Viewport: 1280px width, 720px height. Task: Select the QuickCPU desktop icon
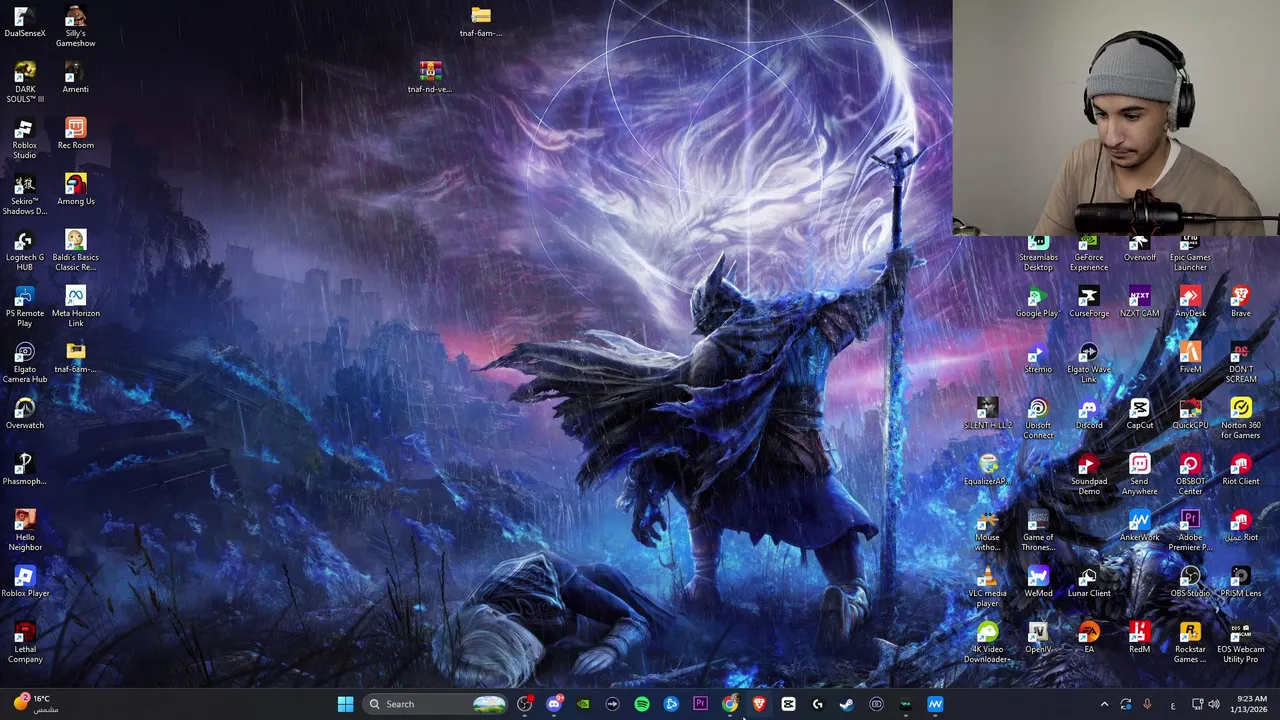pos(1190,414)
